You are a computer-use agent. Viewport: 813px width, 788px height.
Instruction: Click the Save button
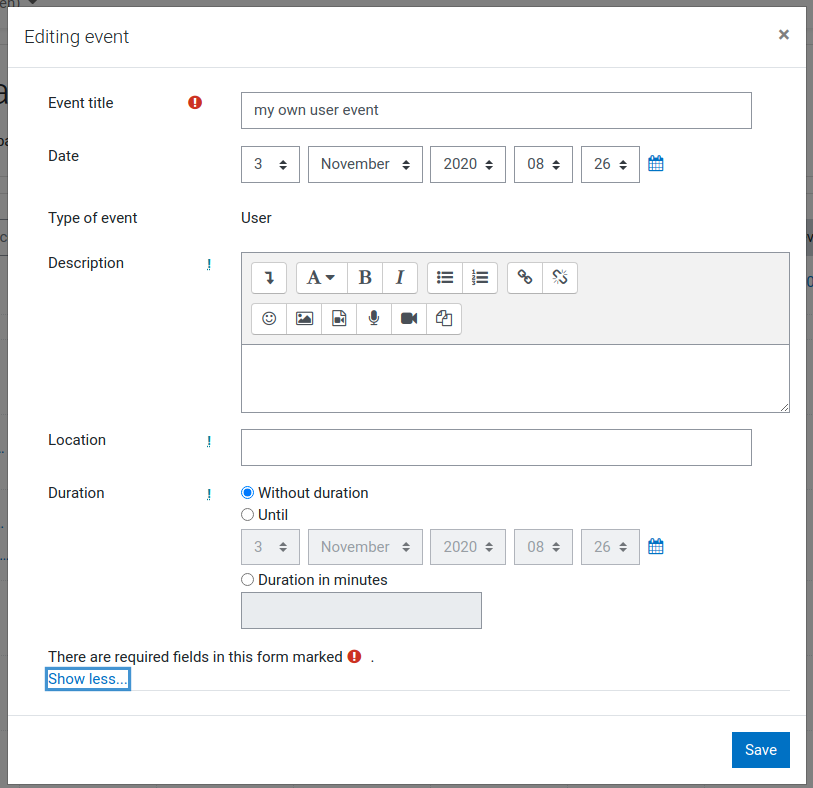coord(761,750)
